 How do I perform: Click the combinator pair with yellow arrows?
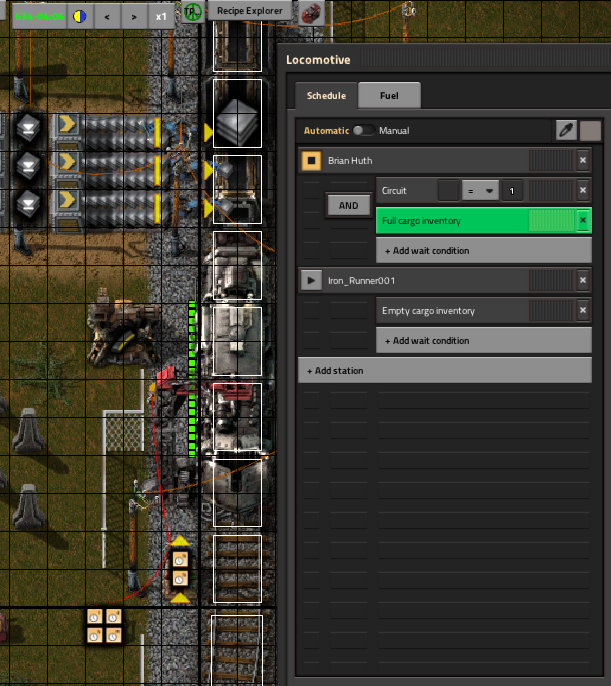180,569
